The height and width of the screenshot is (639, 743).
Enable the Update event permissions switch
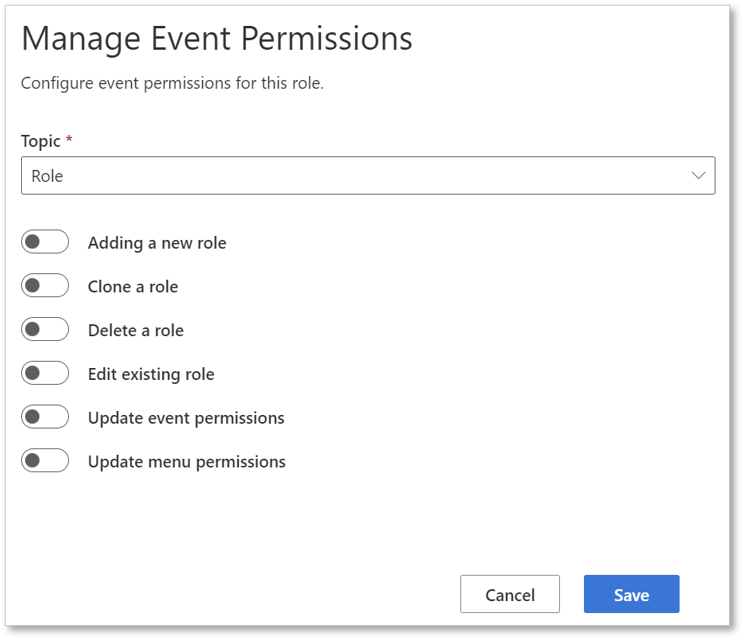click(45, 417)
